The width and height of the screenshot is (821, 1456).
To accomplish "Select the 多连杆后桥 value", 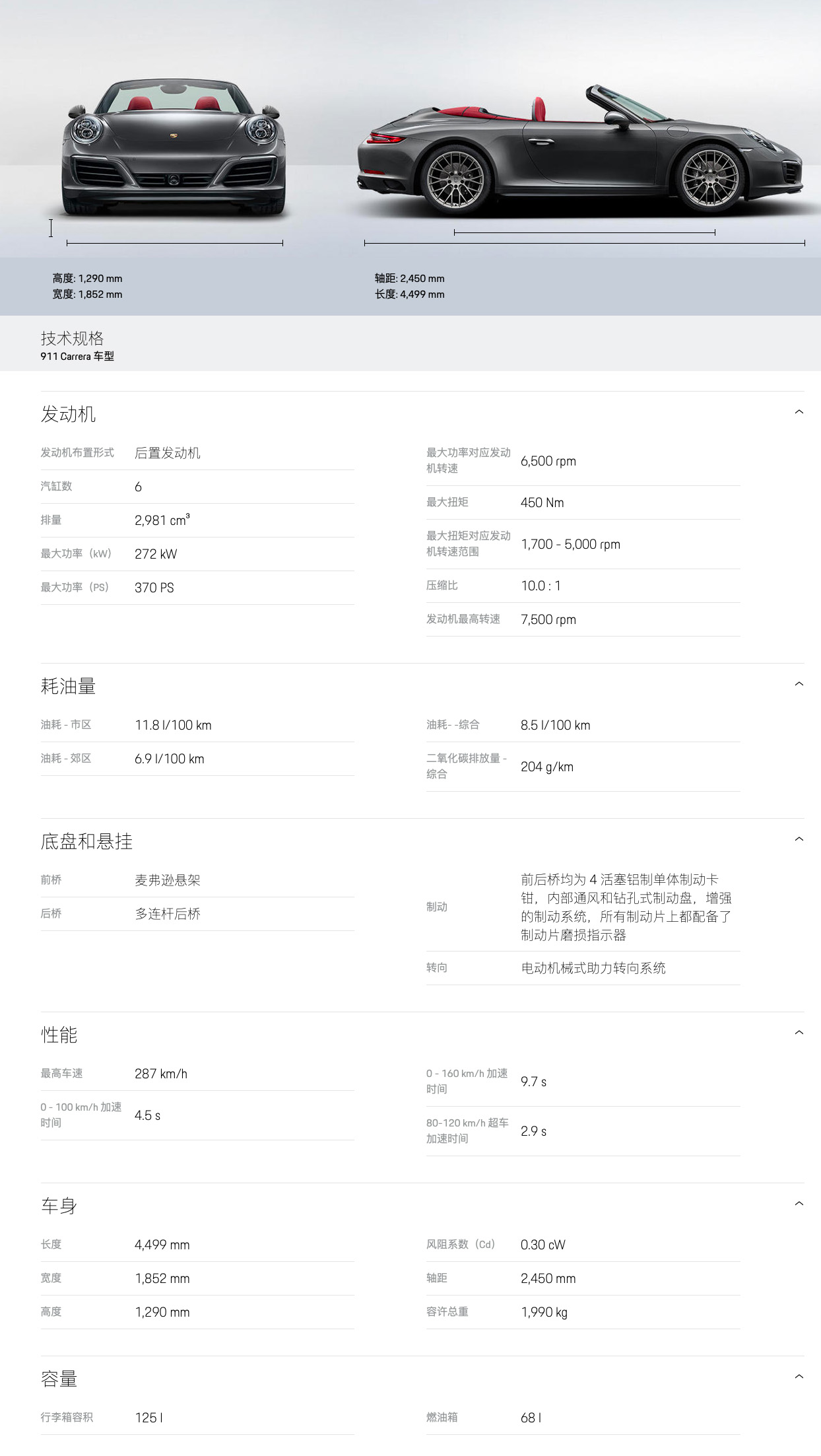I will [x=168, y=914].
